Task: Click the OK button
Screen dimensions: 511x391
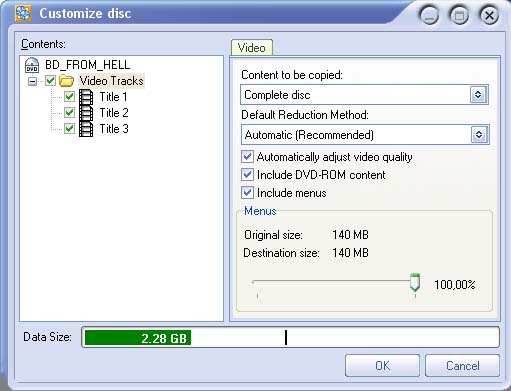Action: [x=382, y=366]
